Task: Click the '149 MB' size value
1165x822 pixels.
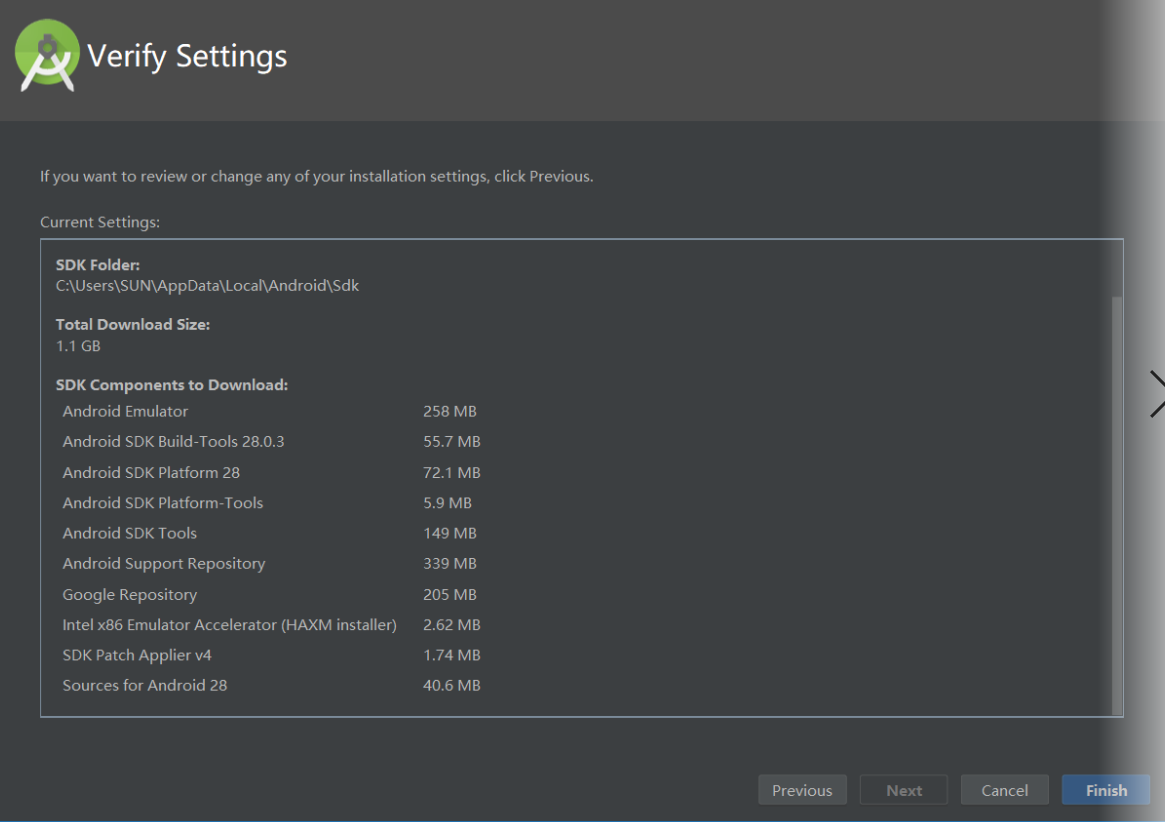Action: [x=450, y=534]
